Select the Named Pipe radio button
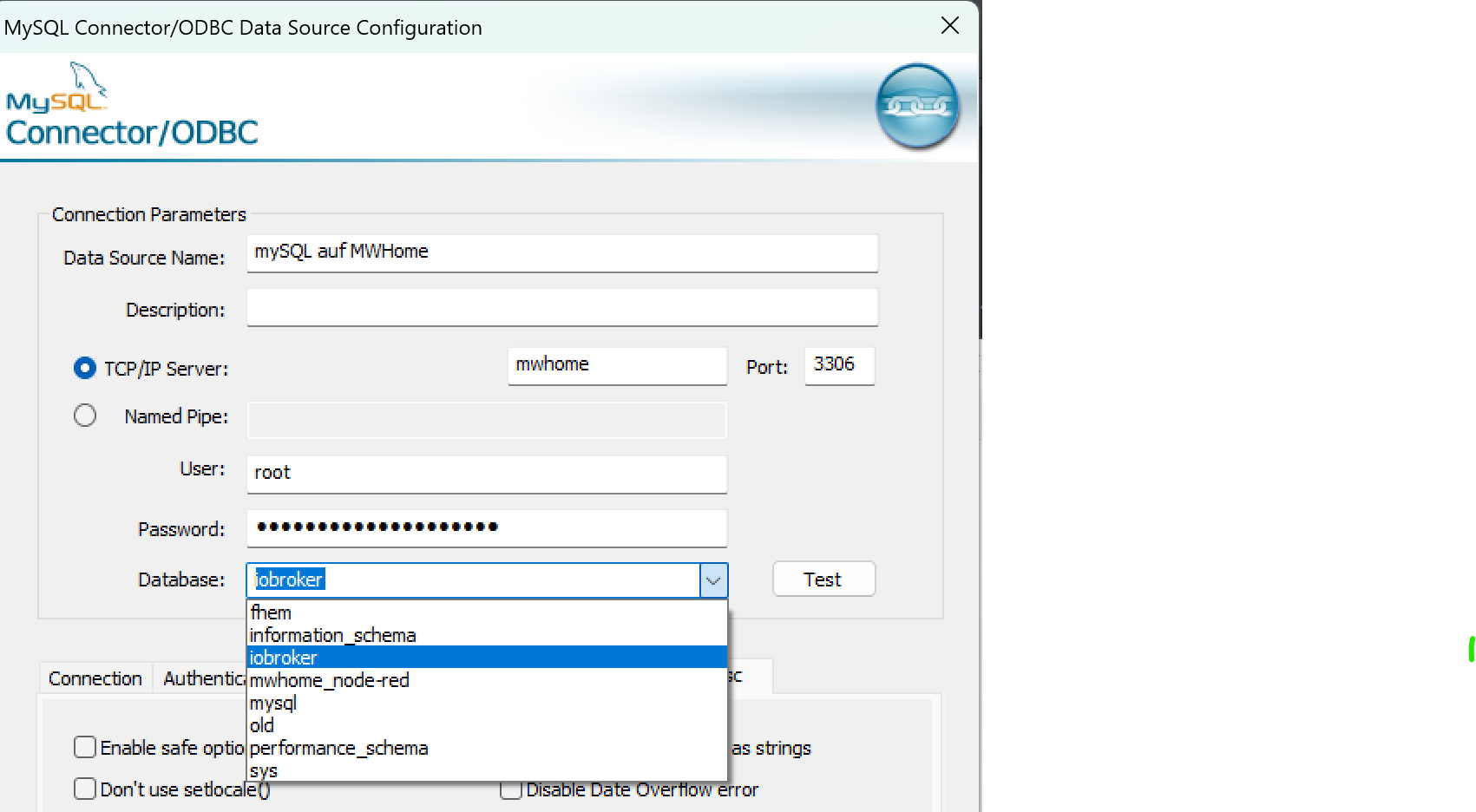 [85, 416]
